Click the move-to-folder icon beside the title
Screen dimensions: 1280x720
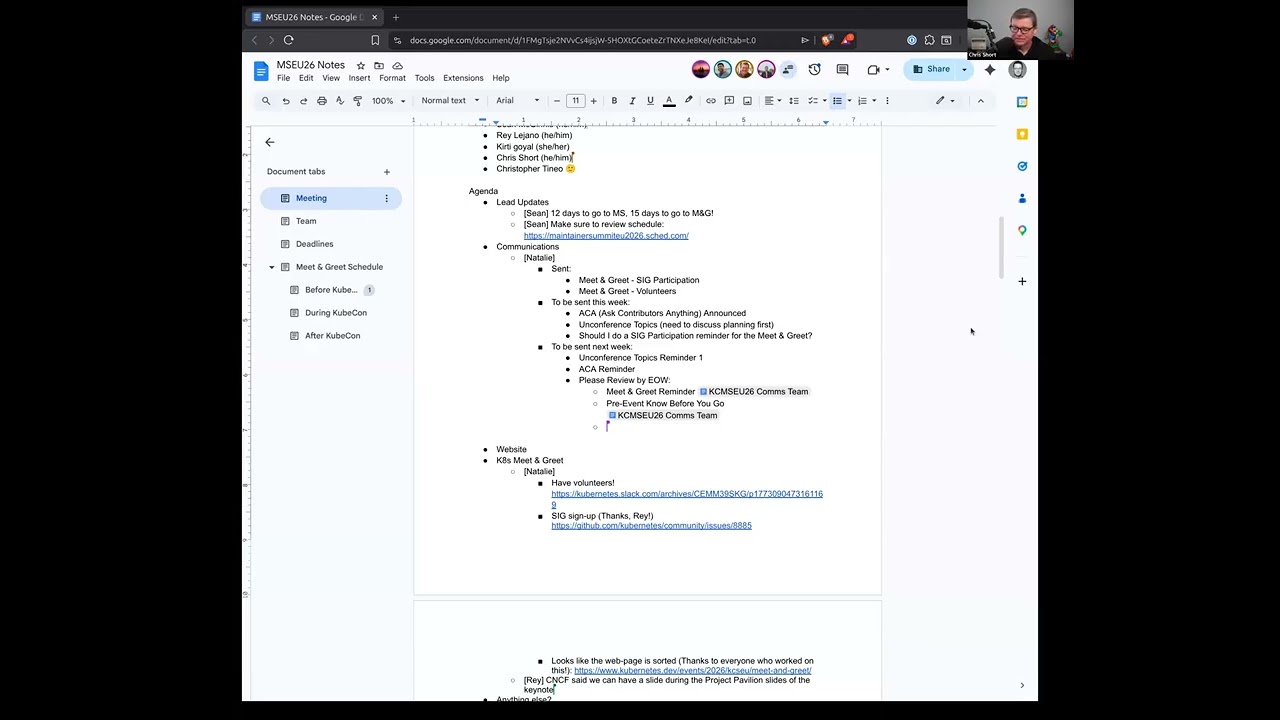(379, 66)
